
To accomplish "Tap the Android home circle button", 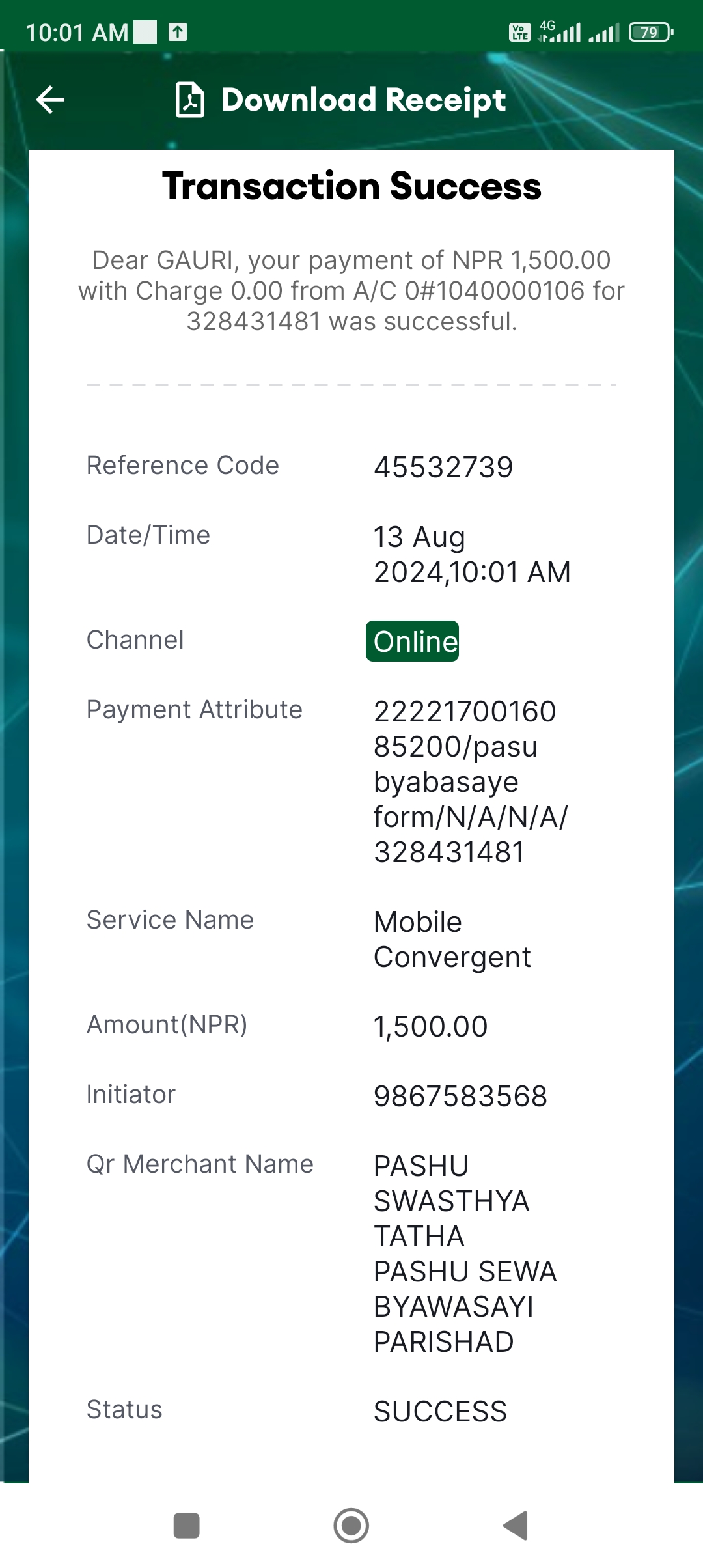I will click(x=351, y=1525).
